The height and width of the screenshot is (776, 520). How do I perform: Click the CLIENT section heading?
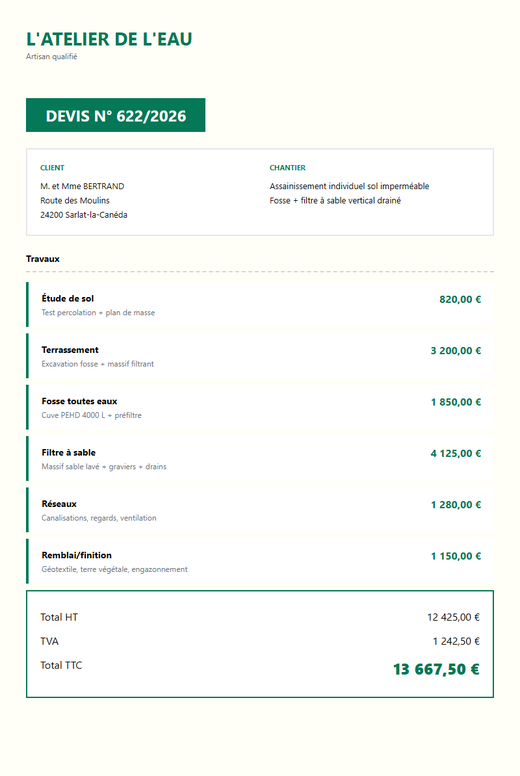click(52, 168)
